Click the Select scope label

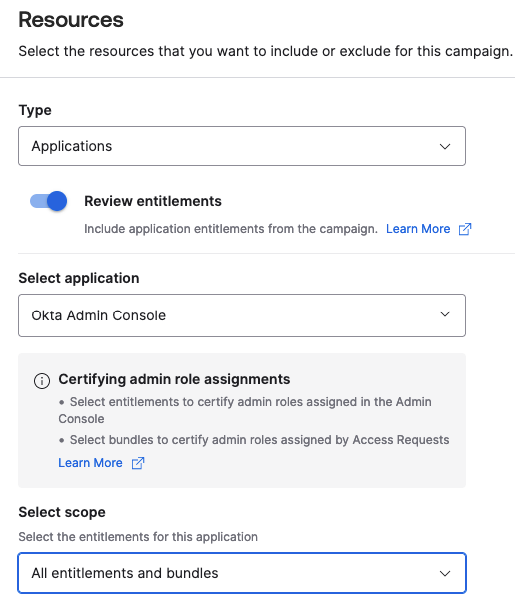click(62, 512)
